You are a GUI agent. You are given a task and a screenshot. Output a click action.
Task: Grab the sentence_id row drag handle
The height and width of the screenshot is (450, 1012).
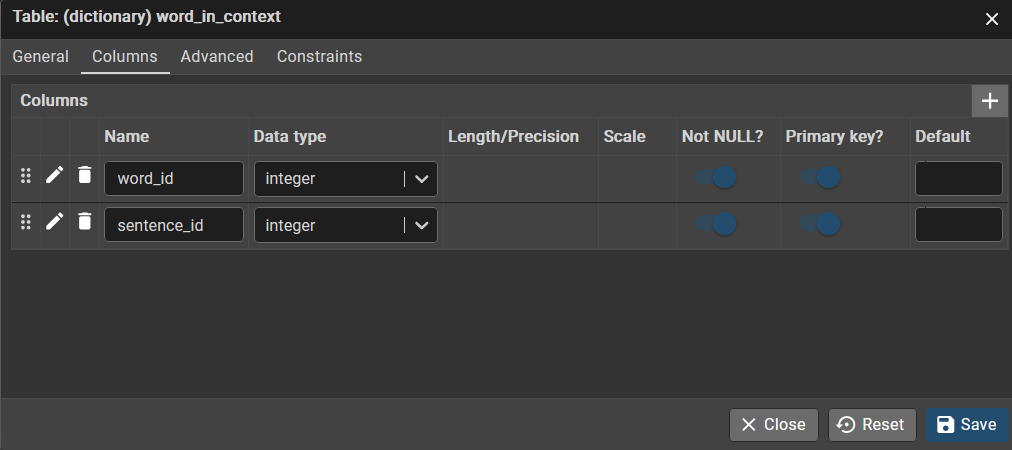[x=26, y=222]
